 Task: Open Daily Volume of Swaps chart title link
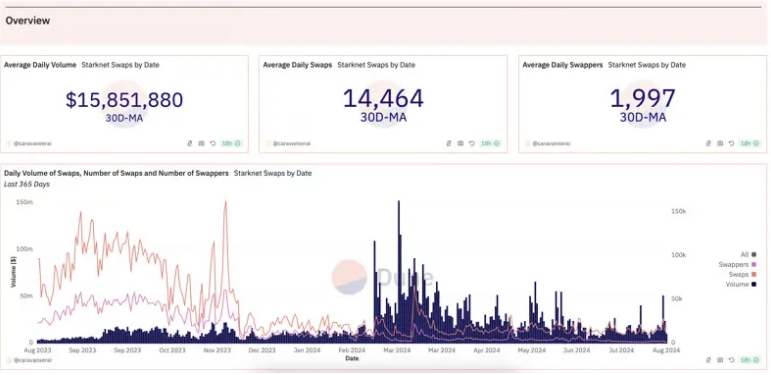(116, 173)
